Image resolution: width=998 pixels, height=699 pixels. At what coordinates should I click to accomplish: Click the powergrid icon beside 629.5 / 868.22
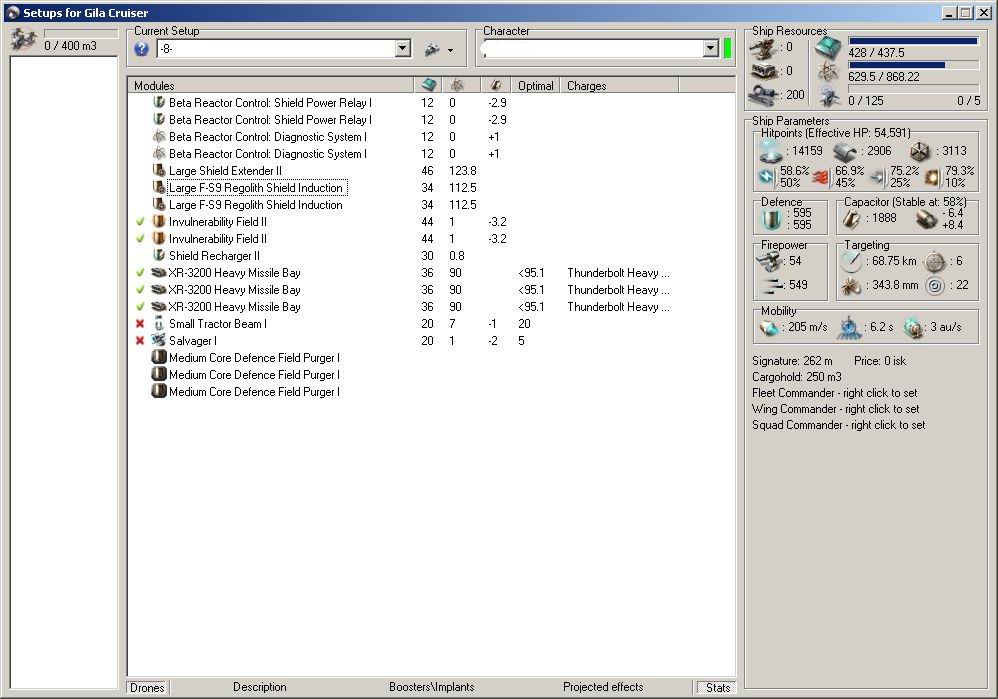point(828,71)
